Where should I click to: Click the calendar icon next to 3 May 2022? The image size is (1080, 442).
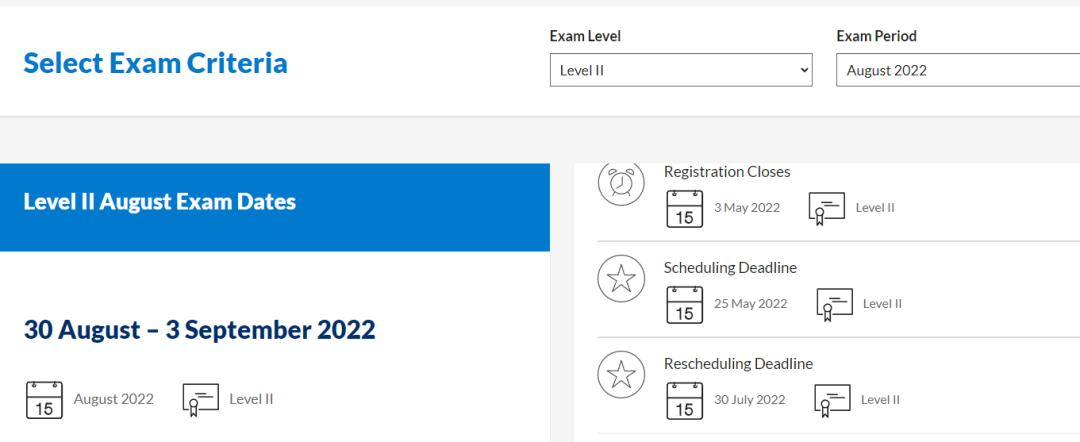coord(684,208)
